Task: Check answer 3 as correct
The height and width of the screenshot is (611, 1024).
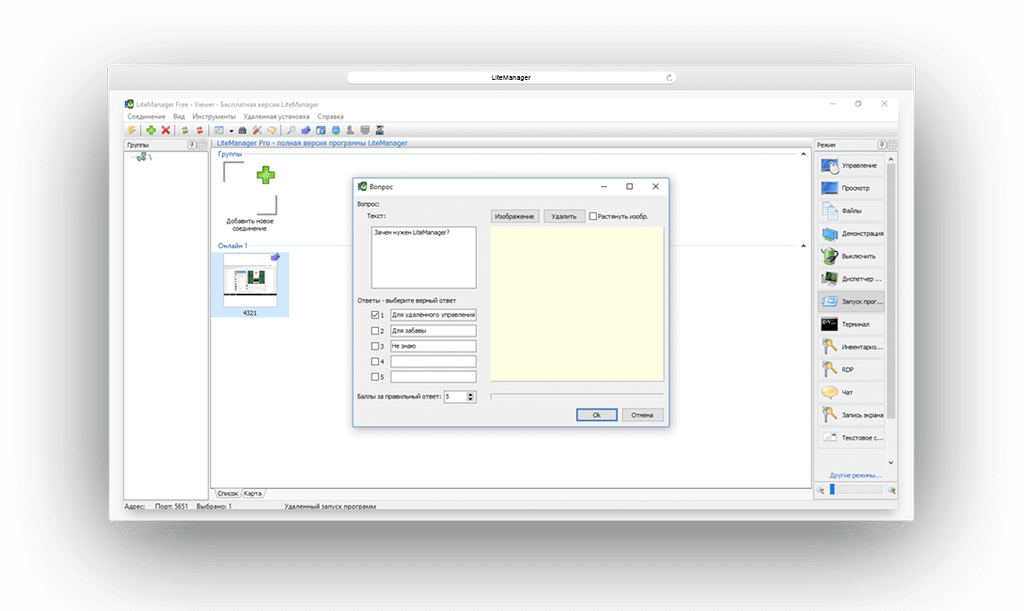Action: coord(375,346)
